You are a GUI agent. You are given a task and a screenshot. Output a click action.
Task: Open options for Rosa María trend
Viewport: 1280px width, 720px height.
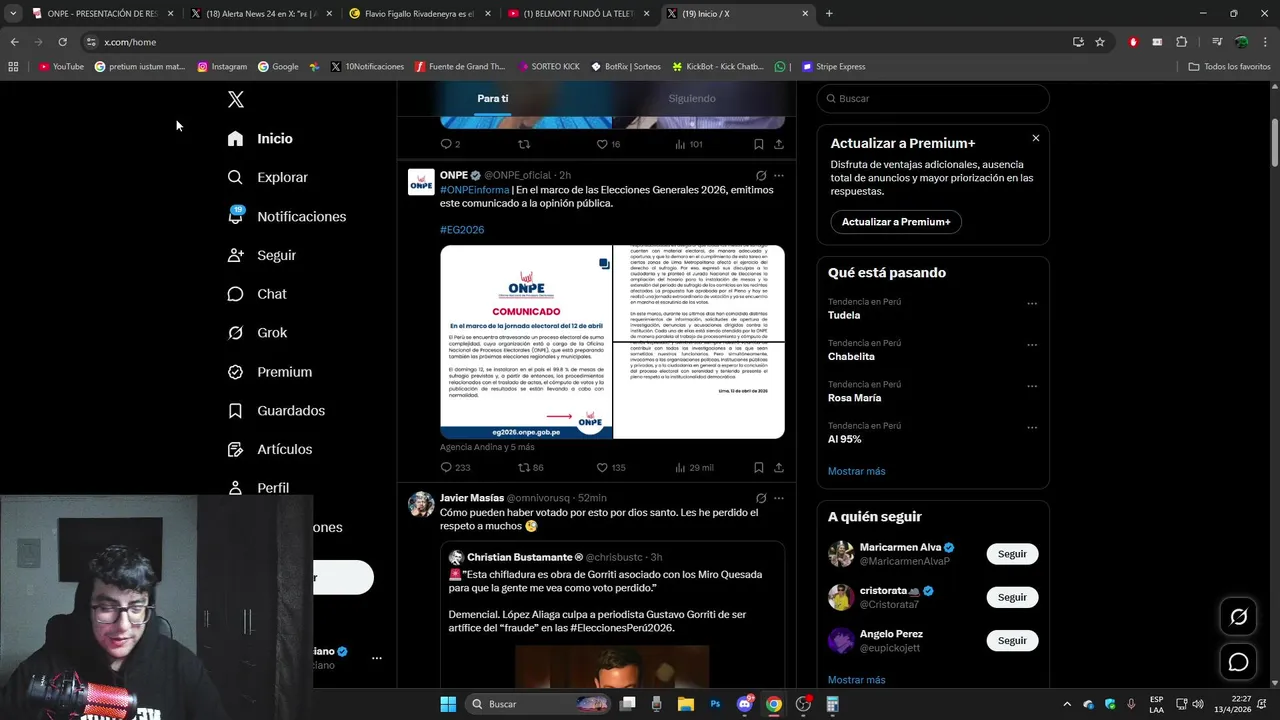(x=1032, y=386)
